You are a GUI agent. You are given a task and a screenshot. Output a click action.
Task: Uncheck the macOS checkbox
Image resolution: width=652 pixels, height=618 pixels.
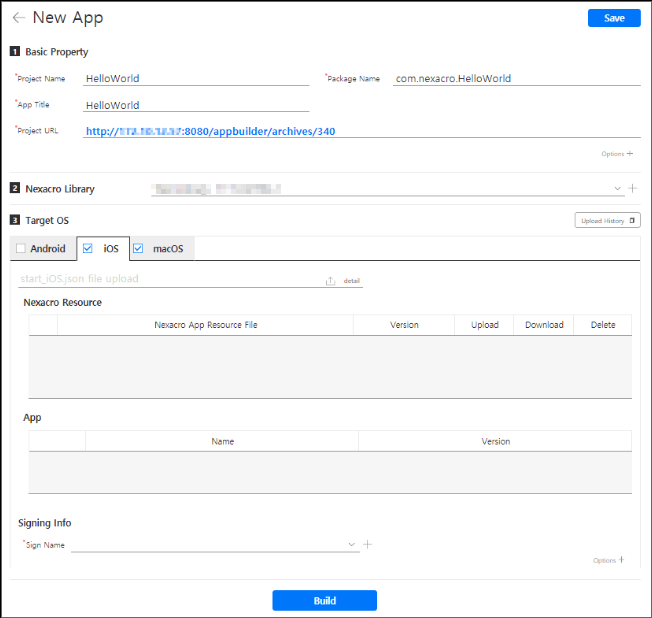pyautogui.click(x=139, y=249)
